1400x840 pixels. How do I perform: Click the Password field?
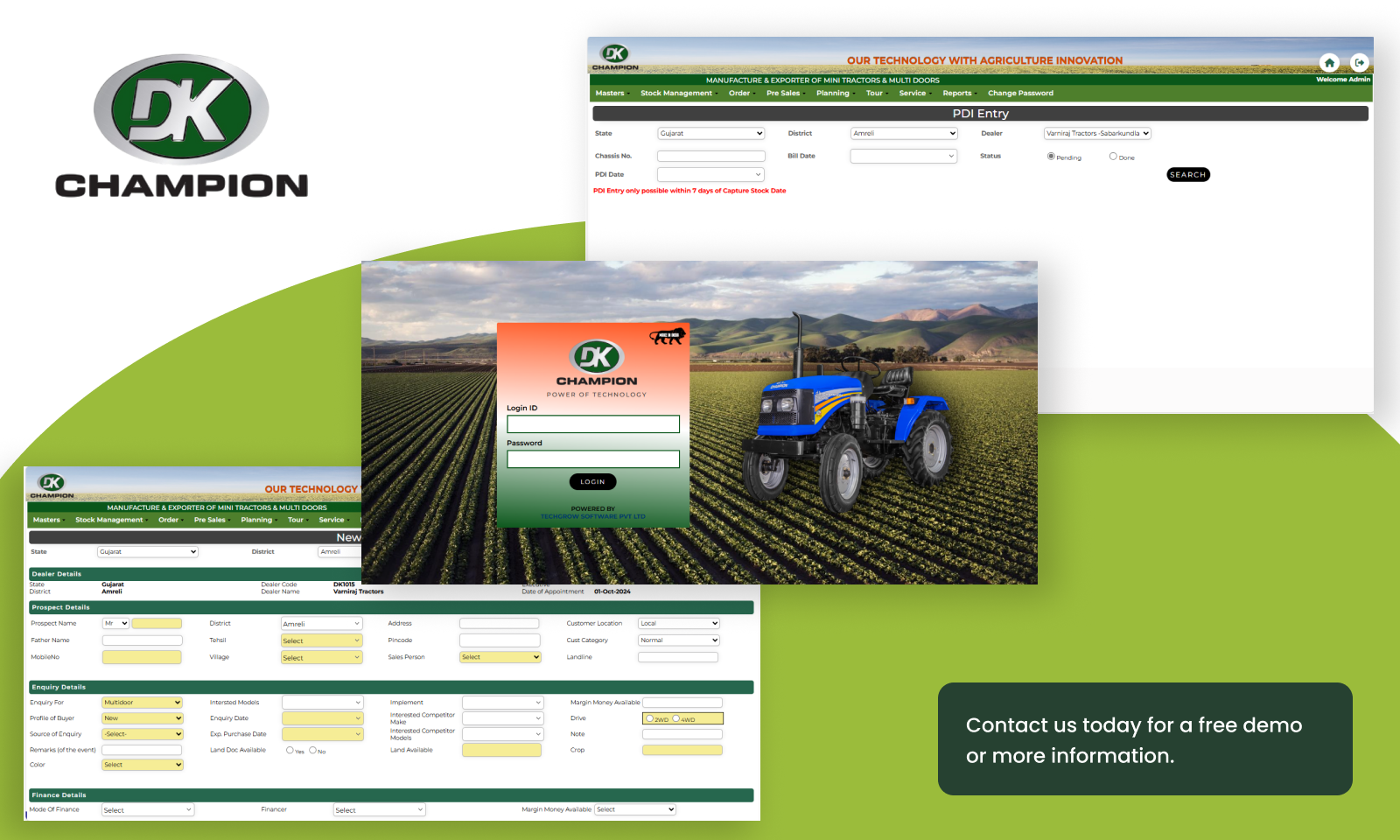593,459
